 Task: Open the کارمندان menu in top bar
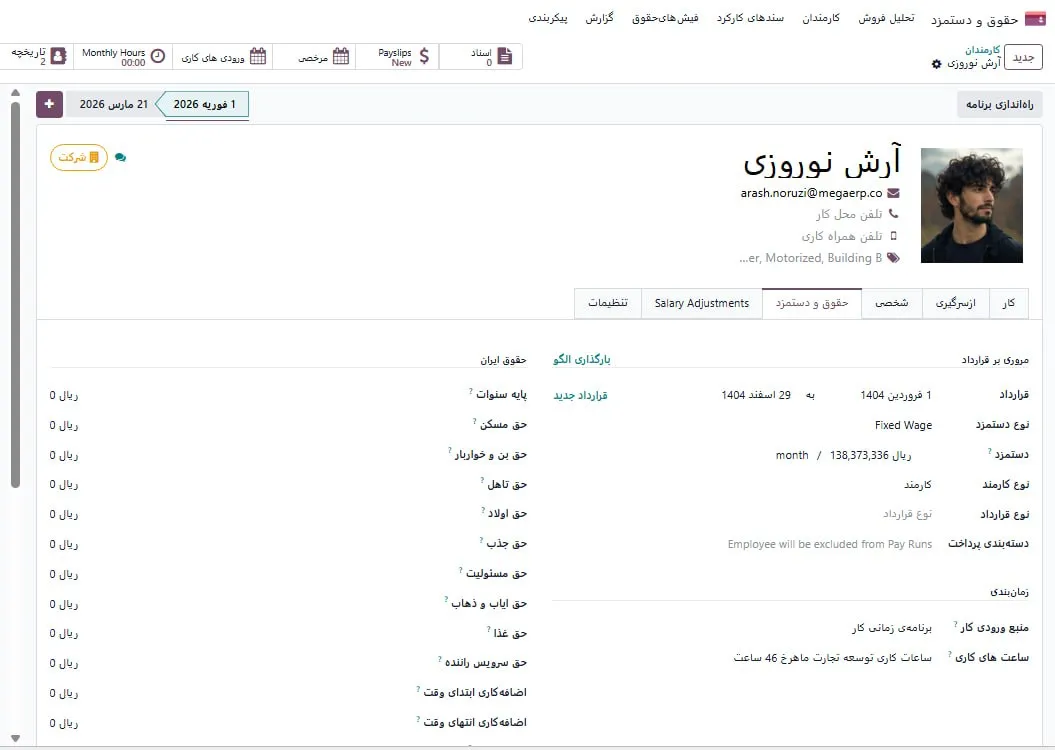[821, 18]
